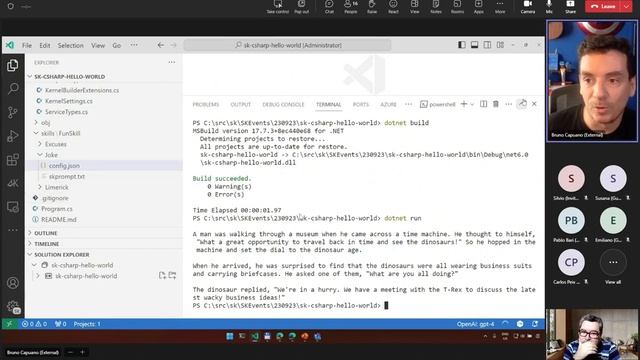
Task: Expand the Limerick folder
Action: pyautogui.click(x=57, y=187)
